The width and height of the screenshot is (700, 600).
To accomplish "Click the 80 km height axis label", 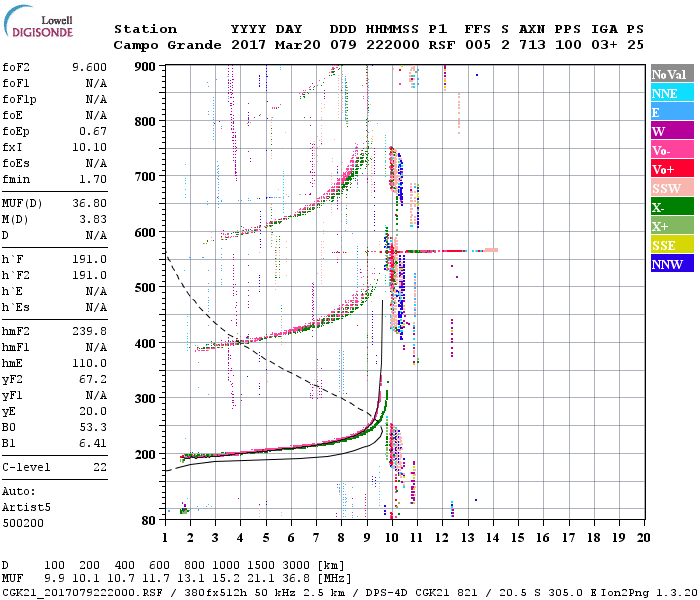I will 148,520.
